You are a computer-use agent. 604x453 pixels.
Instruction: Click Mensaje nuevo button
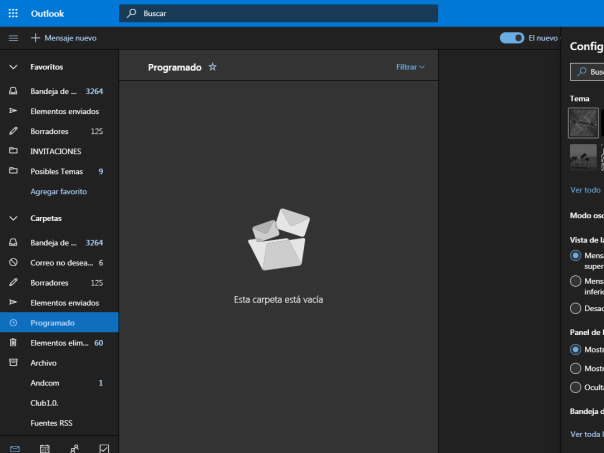click(x=63, y=38)
